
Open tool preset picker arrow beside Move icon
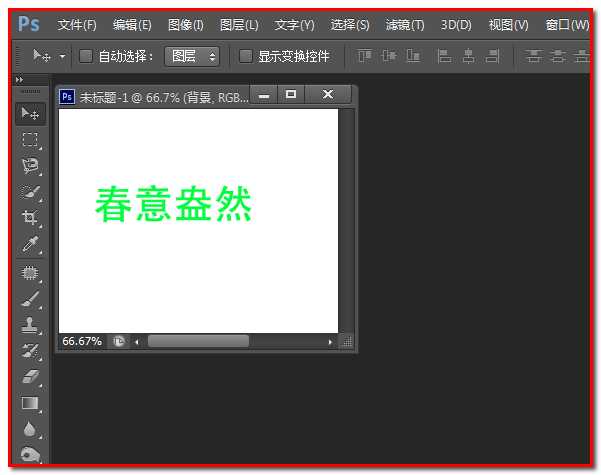62,57
